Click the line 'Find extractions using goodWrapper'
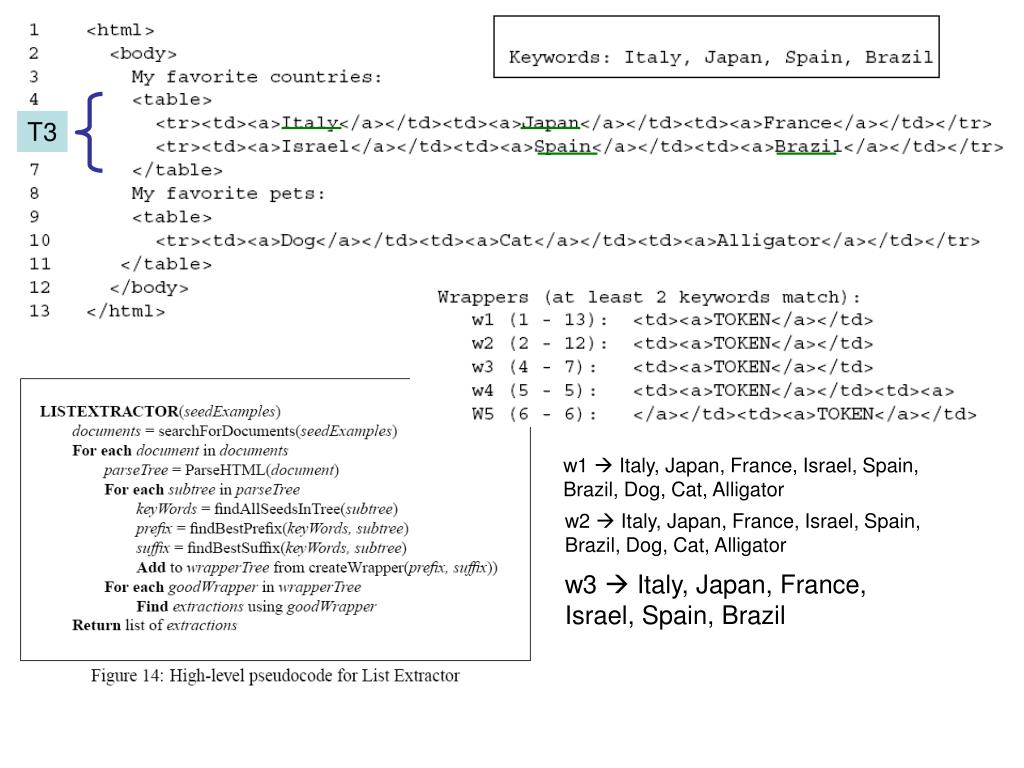 point(256,607)
